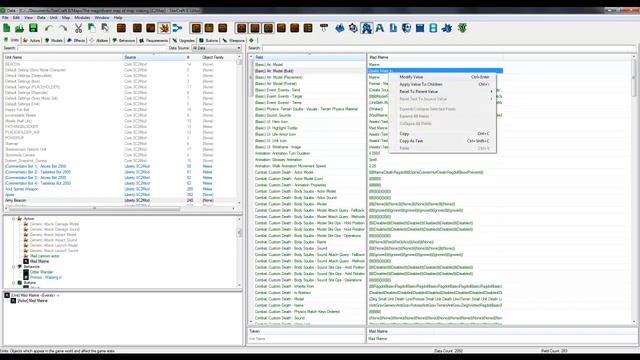The image size is (640, 360).
Task: Switch to the Units tab
Action: point(11,40)
